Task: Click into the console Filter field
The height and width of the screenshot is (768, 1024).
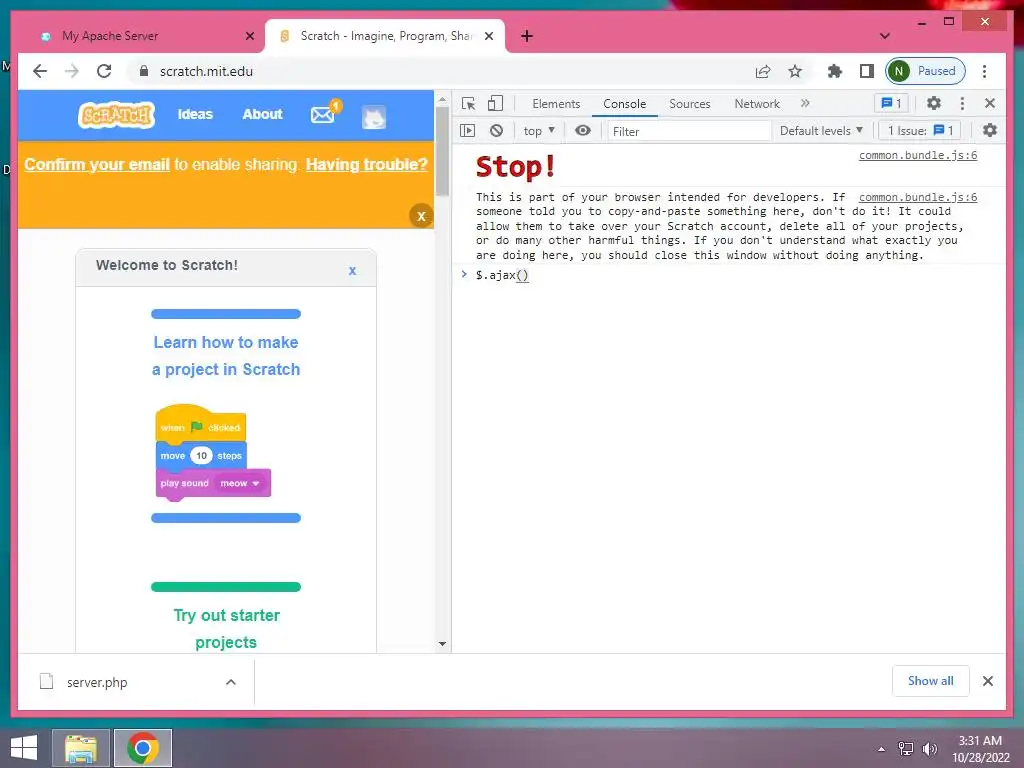Action: coord(690,131)
